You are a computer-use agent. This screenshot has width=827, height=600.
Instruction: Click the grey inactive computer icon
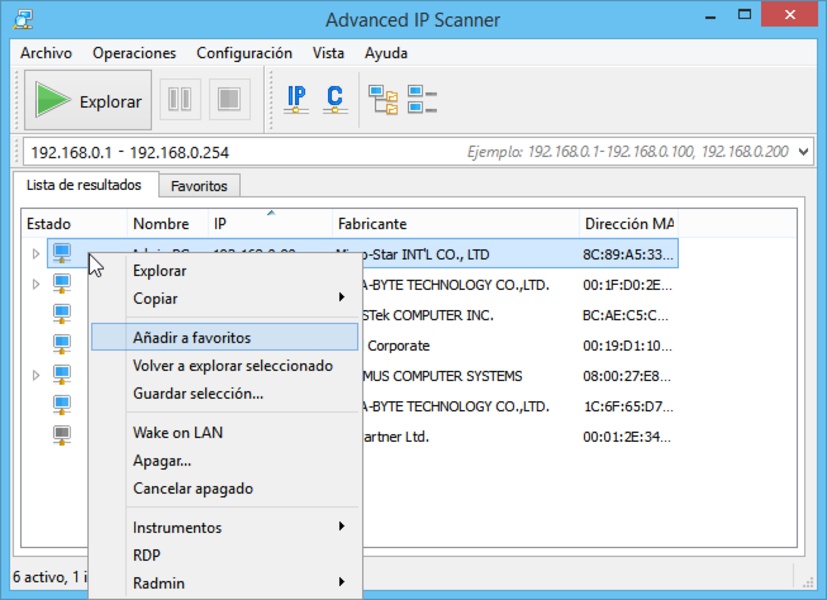(62, 435)
